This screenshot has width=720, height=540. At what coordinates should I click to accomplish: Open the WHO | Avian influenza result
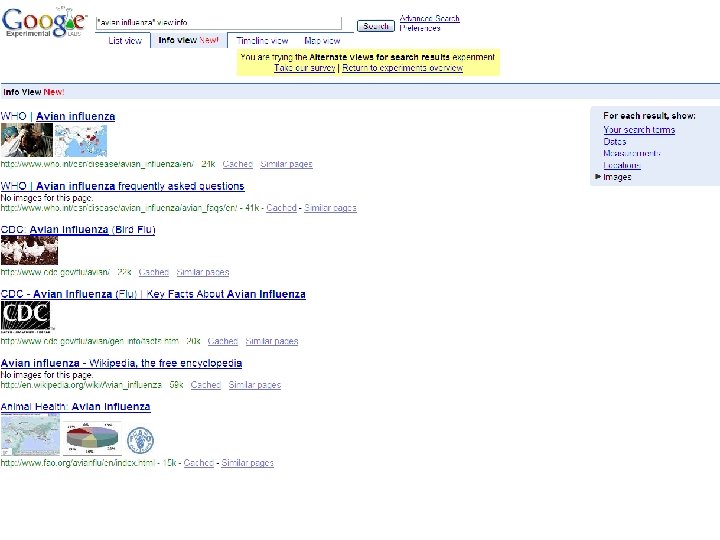click(x=58, y=116)
